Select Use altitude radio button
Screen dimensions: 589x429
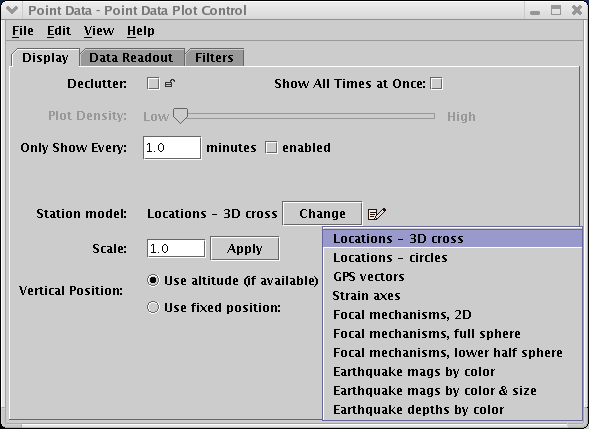(x=153, y=280)
